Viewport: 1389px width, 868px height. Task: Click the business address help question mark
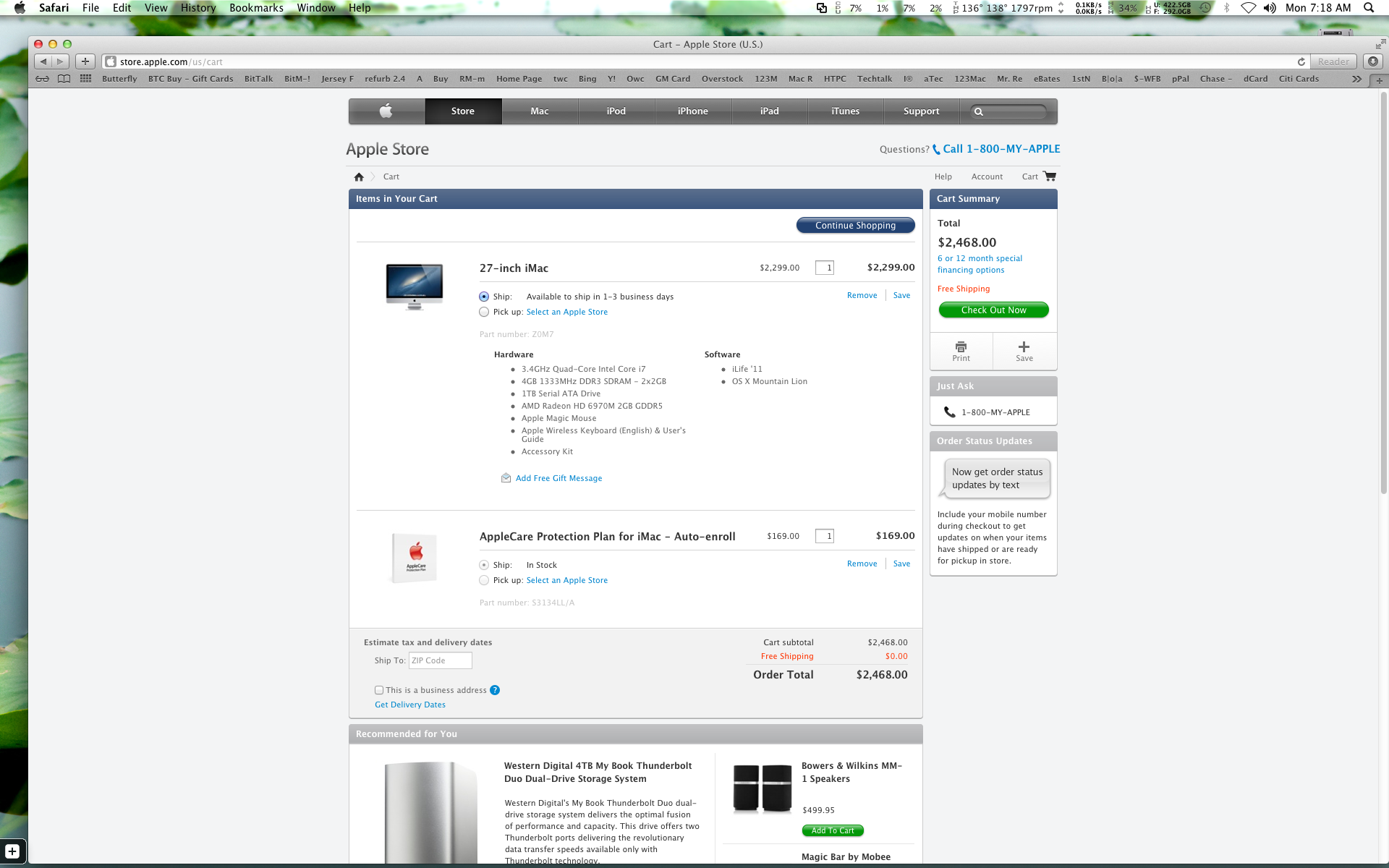(495, 690)
